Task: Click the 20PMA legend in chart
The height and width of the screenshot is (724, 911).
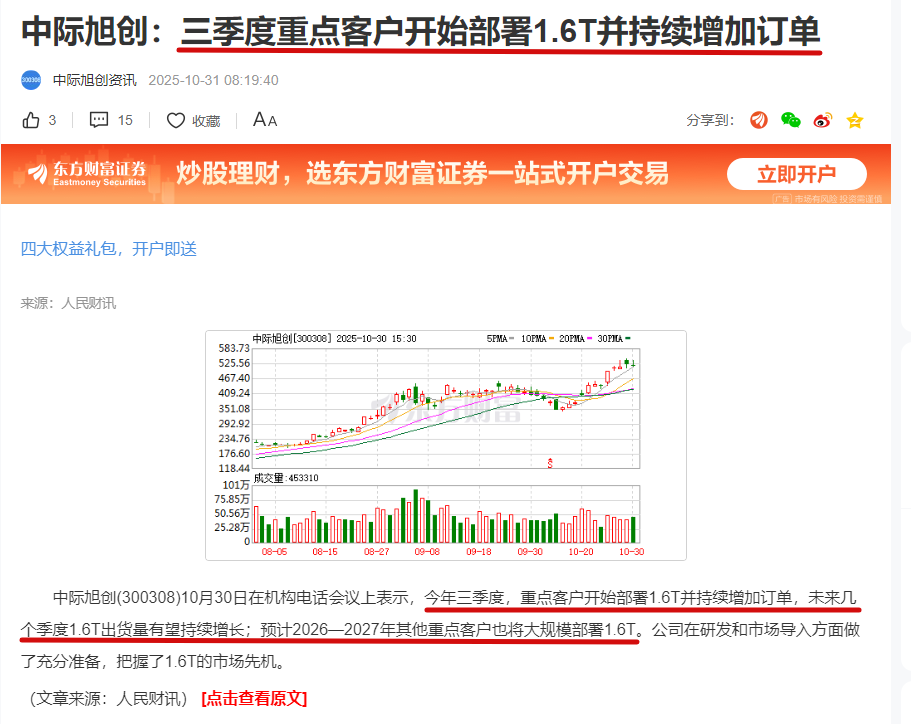Action: click(575, 338)
